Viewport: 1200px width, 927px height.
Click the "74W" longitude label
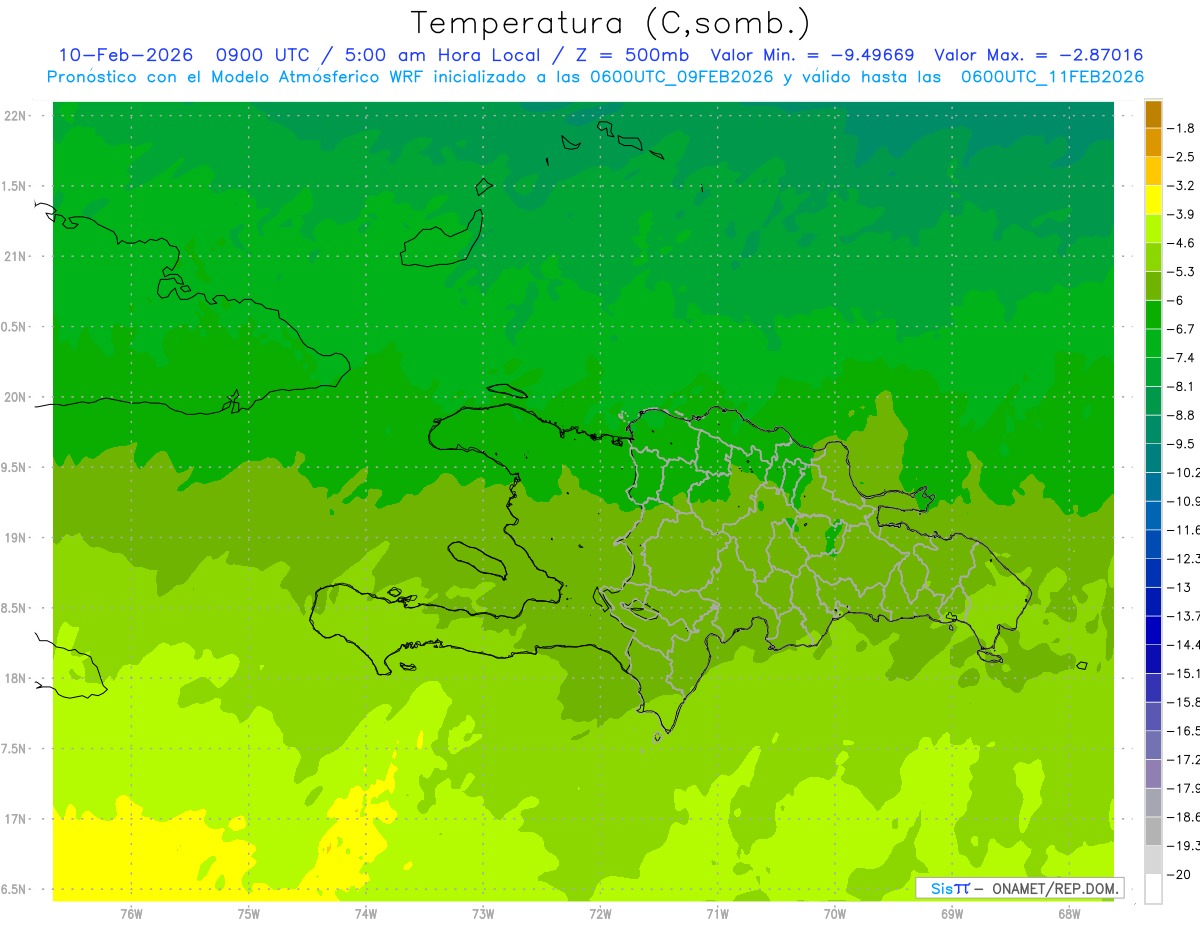pyautogui.click(x=365, y=912)
